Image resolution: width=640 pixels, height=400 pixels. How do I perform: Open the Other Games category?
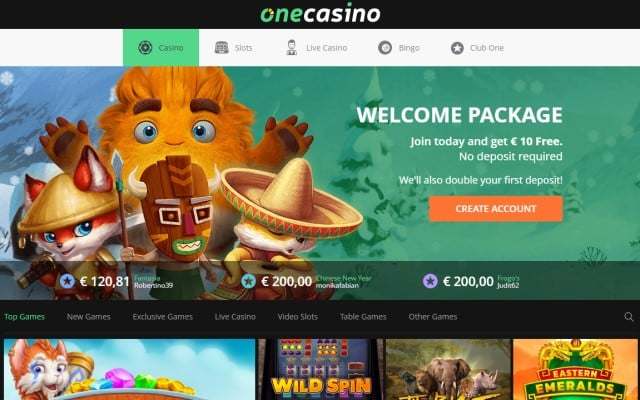click(433, 317)
